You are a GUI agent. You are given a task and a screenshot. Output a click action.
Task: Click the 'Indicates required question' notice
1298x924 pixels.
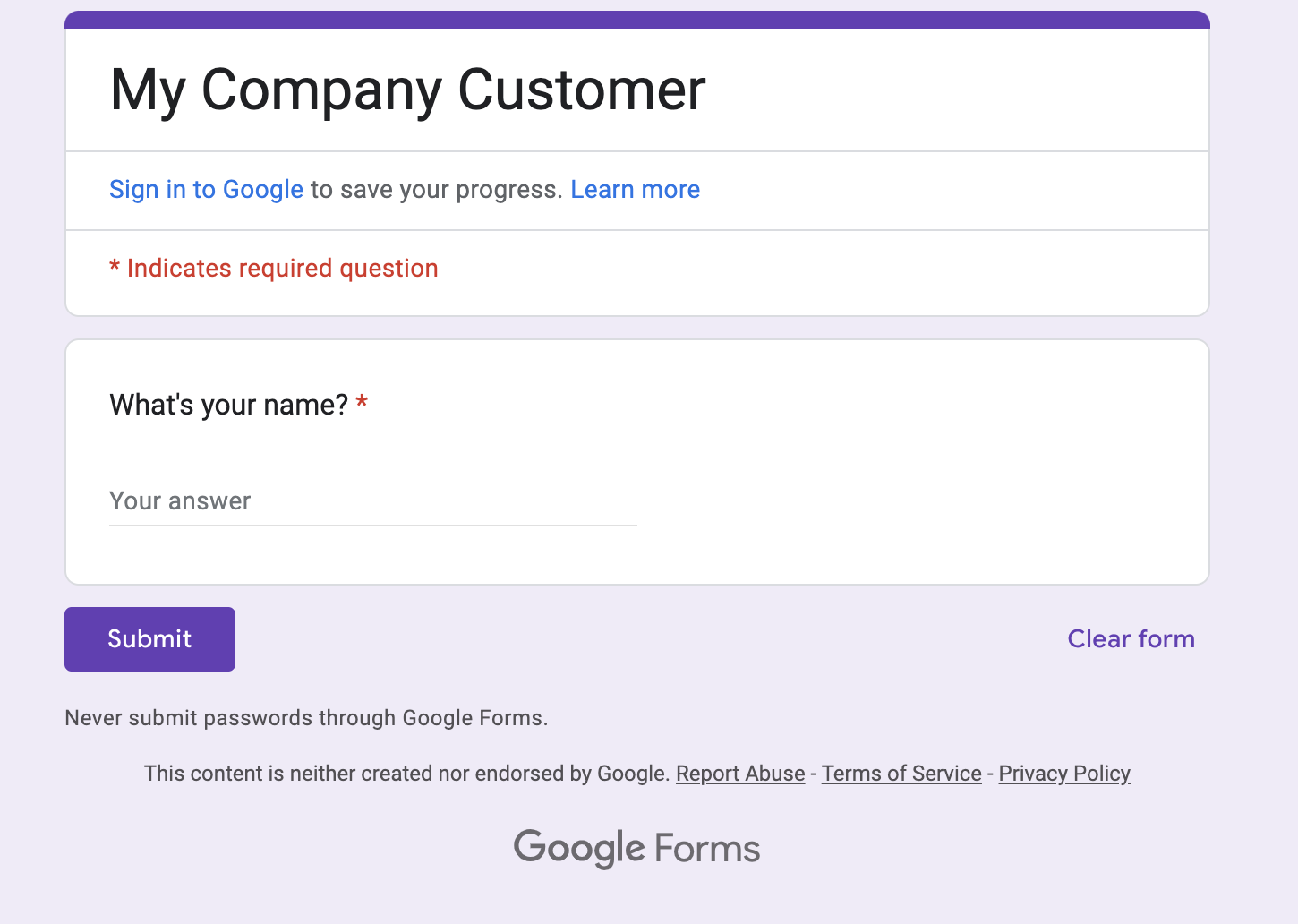pos(282,269)
